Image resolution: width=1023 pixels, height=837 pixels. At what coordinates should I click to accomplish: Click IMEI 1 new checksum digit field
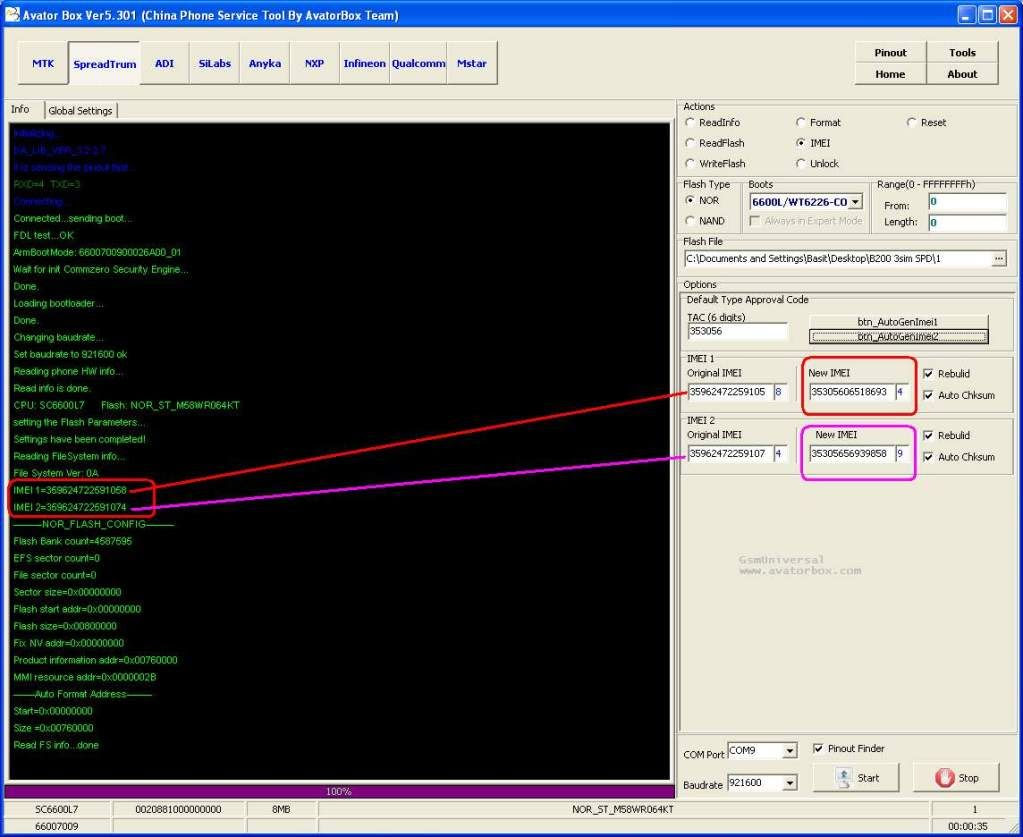click(x=902, y=392)
